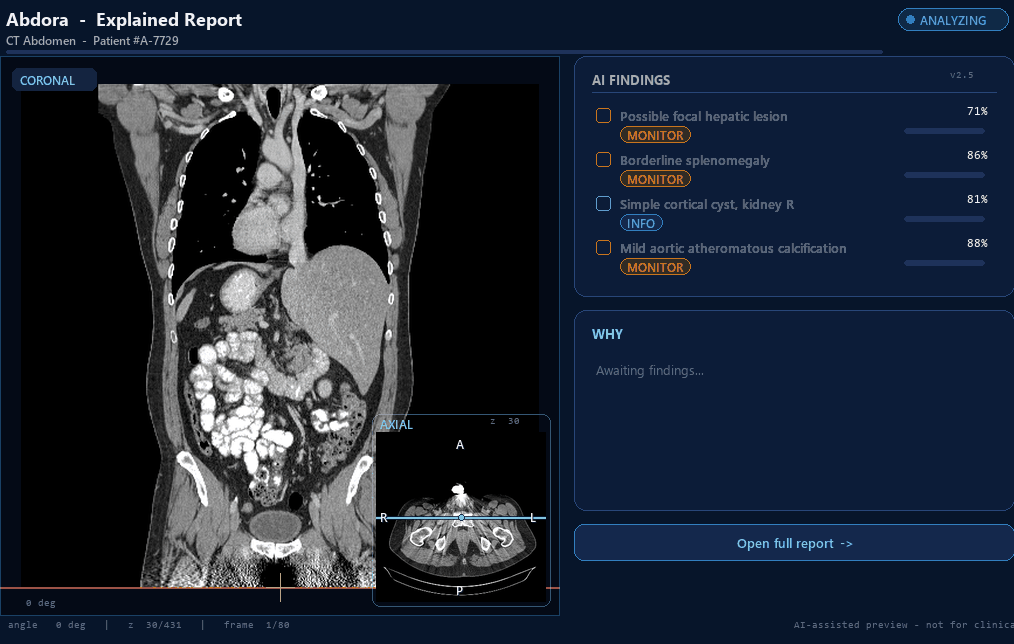
Task: Click the '0 deg' label under ruler
Action: tap(41, 603)
